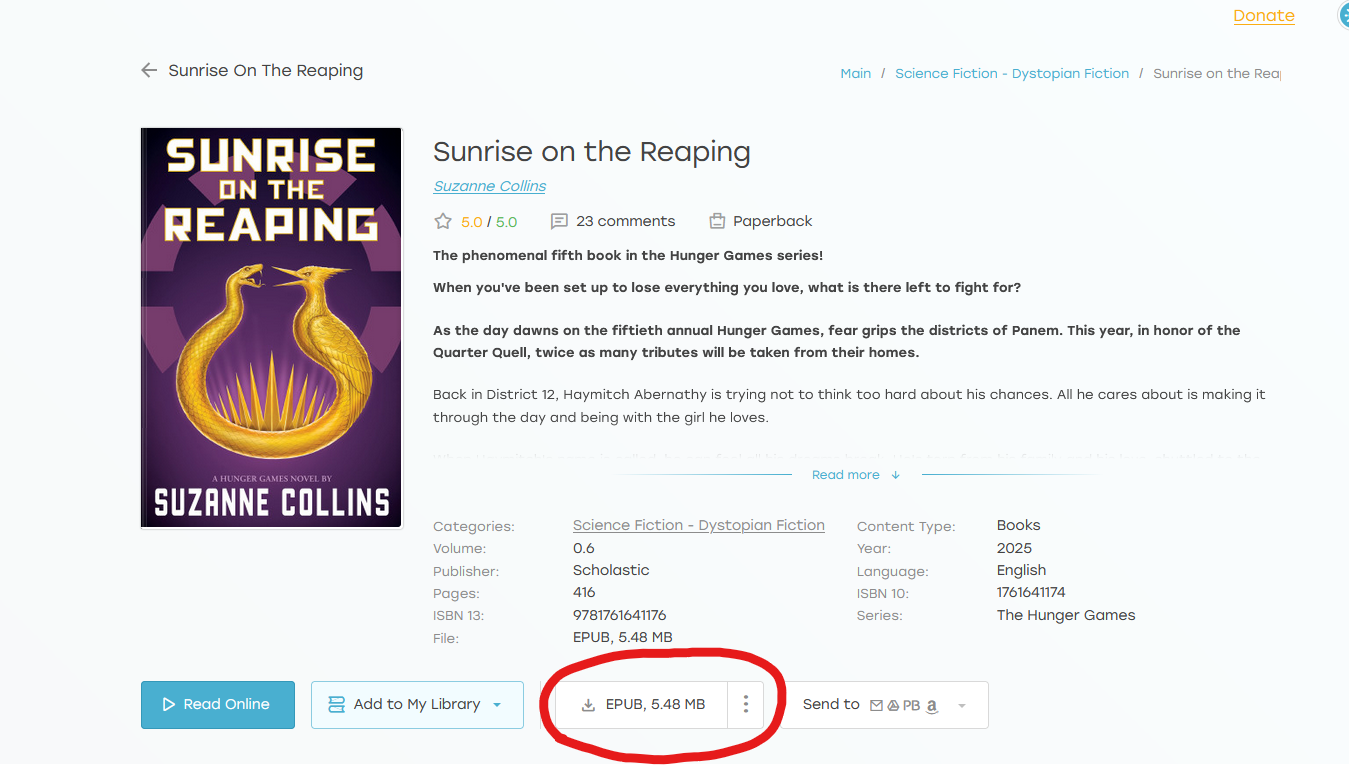Screen dimensions: 1349x765
Task: Download the EPUB, 5.48 MB file
Action: point(643,704)
